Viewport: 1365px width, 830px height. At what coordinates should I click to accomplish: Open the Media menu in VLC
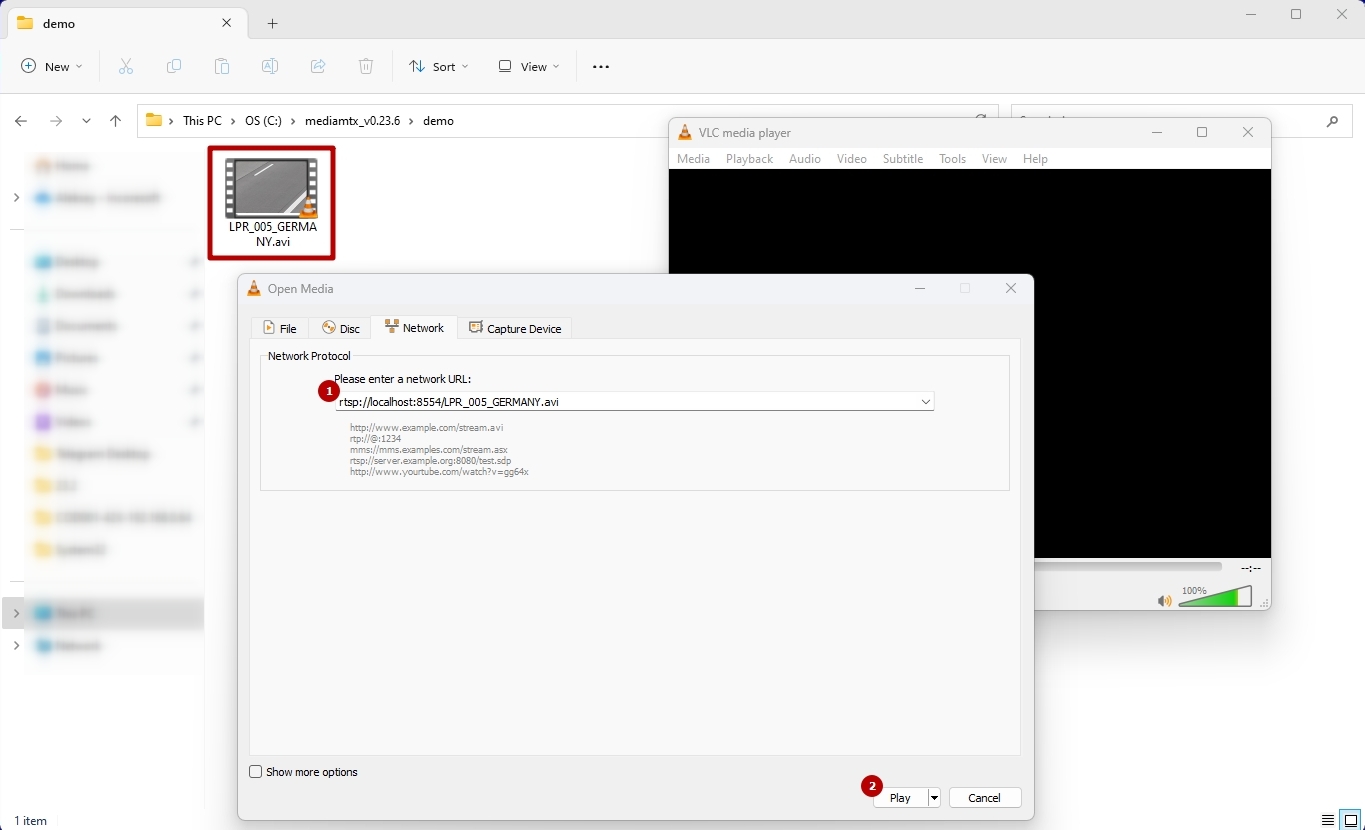click(x=693, y=159)
